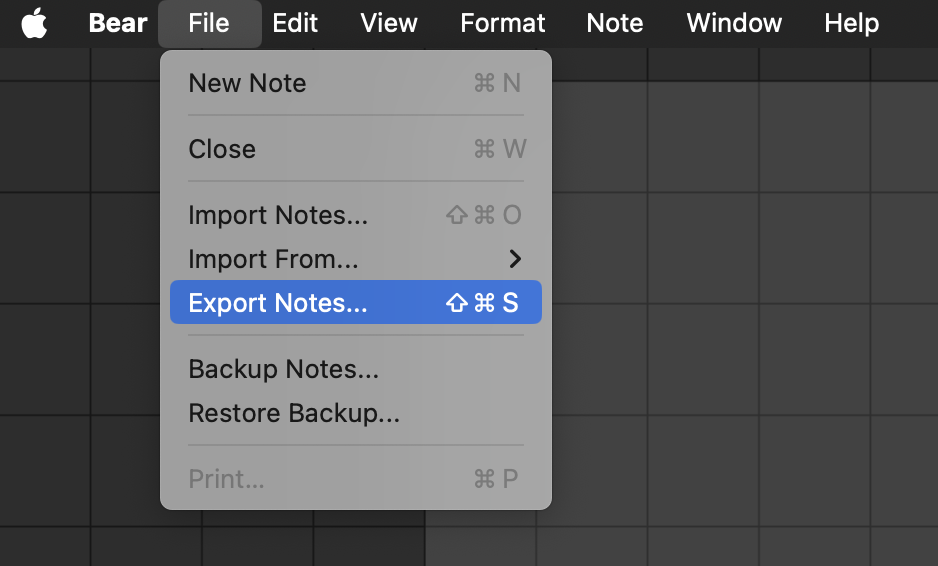Open the Help menu
This screenshot has height=566, width=938.
[852, 23]
